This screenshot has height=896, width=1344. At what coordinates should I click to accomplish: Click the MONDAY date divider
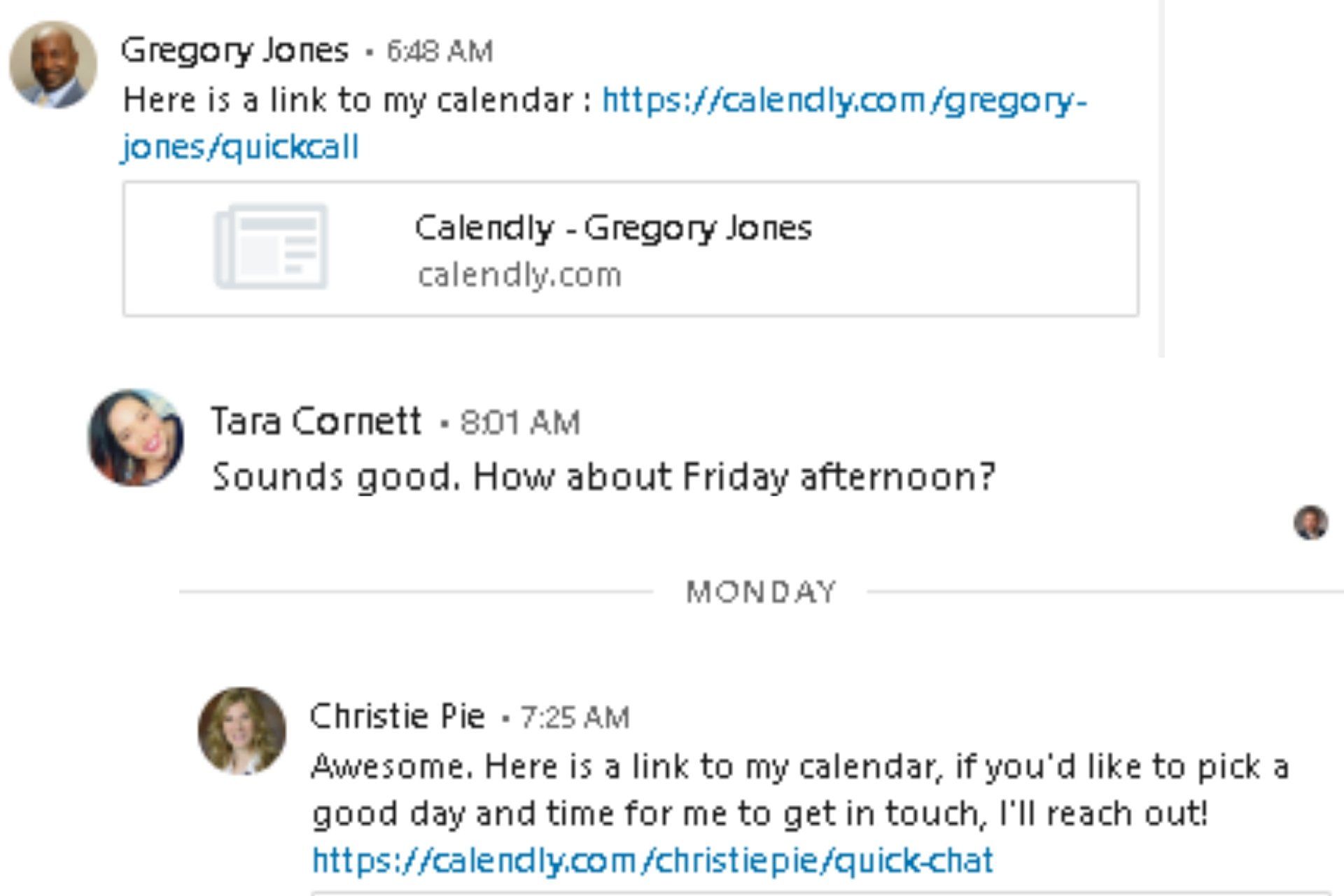761,592
